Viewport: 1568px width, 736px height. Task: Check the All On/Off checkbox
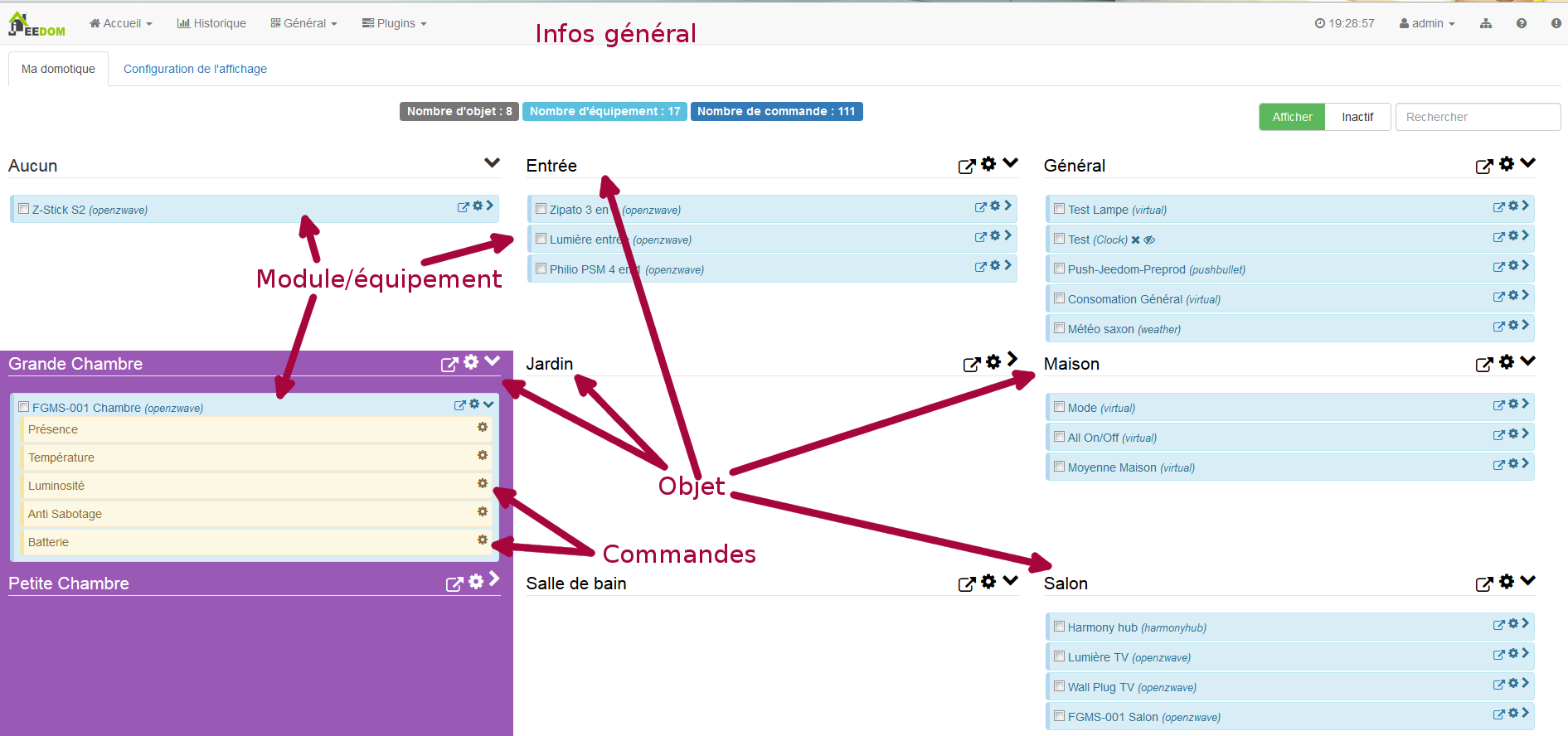point(1060,437)
